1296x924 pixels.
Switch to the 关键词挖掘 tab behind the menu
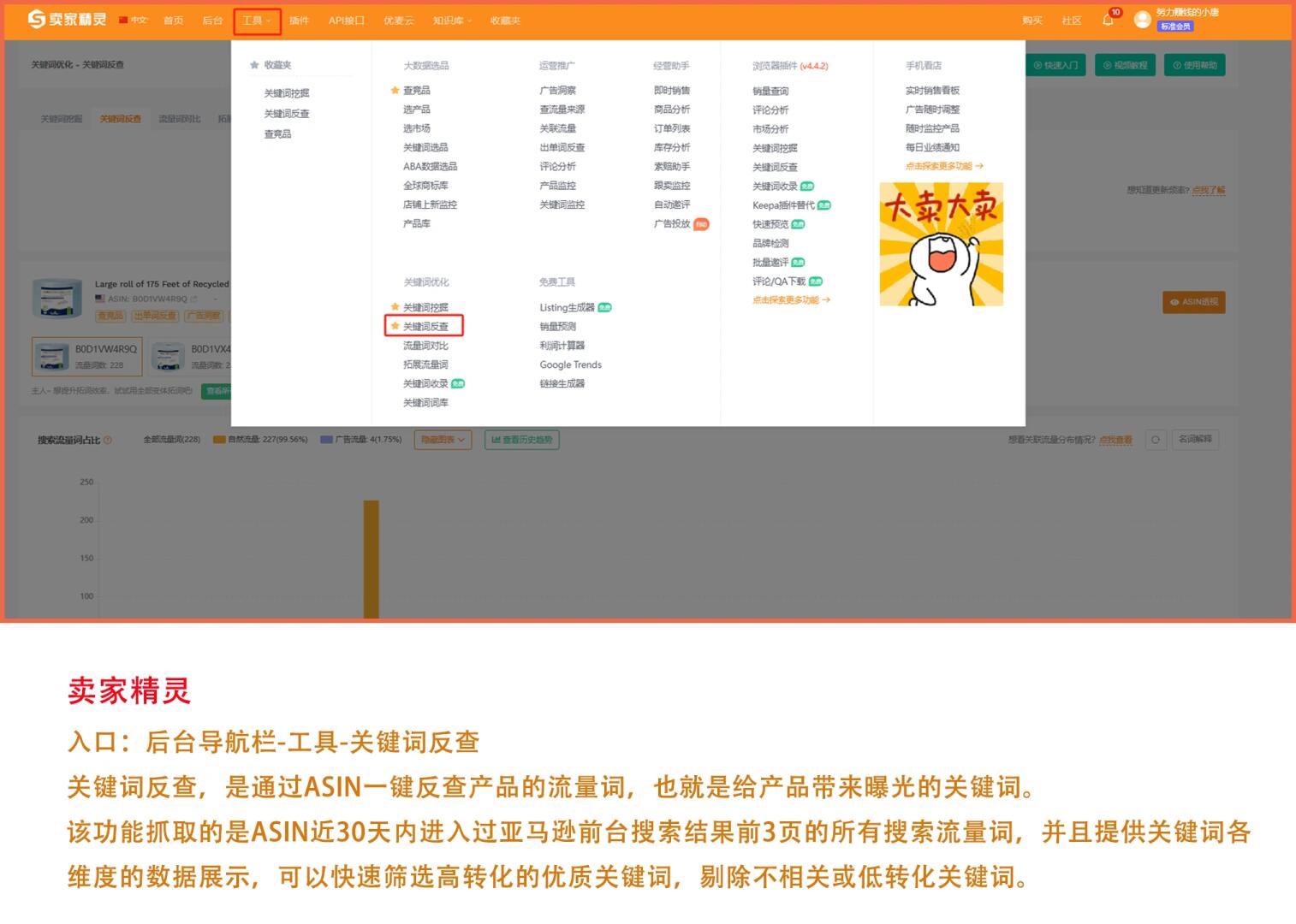coord(62,119)
